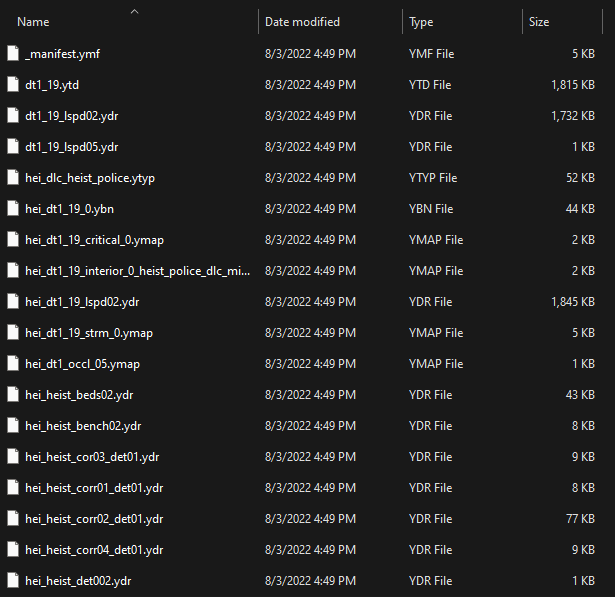This screenshot has height=597, width=615.
Task: Click the YTD File type cell
Action: pyautogui.click(x=430, y=85)
